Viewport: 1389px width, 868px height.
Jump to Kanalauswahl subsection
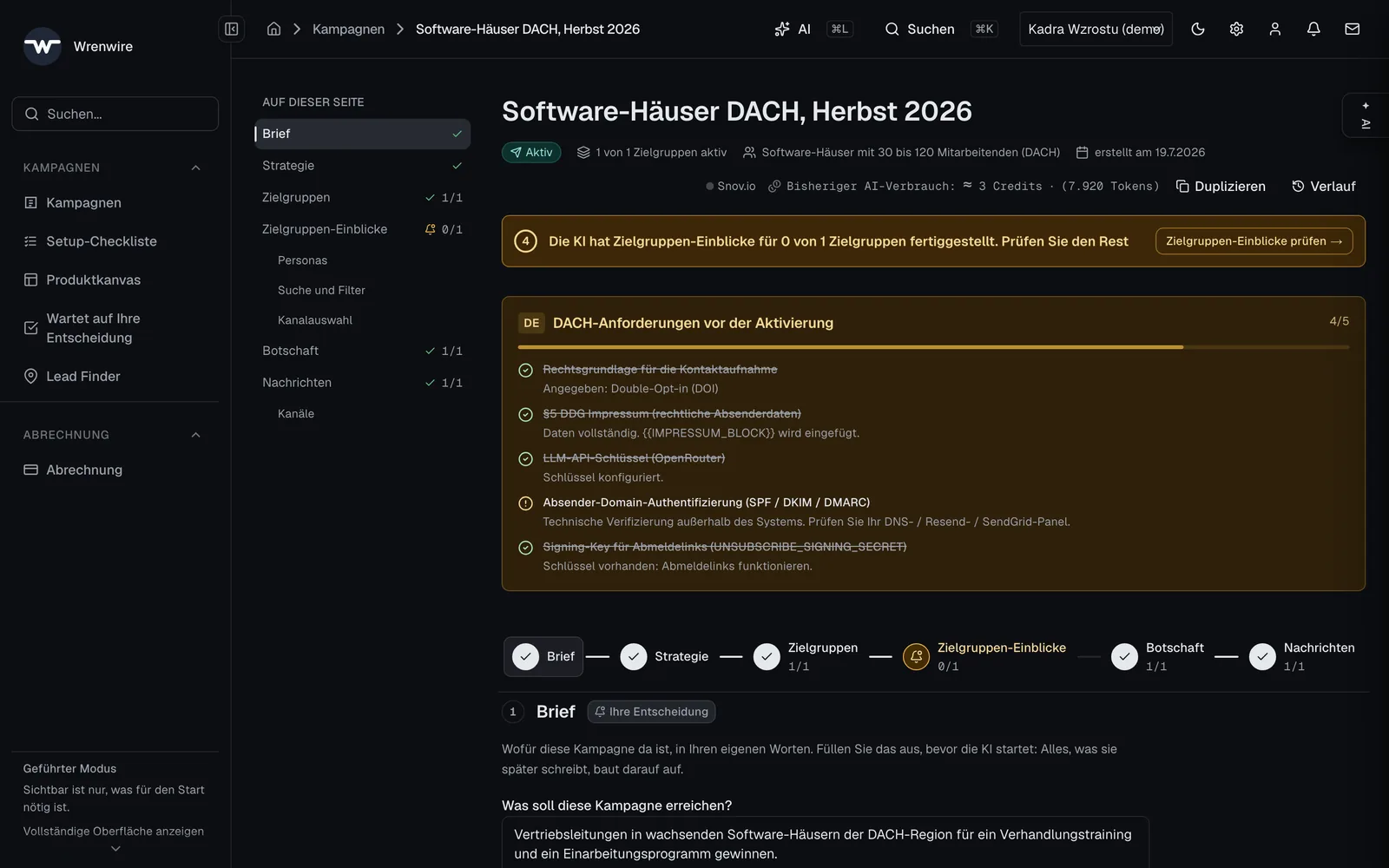[x=315, y=320]
